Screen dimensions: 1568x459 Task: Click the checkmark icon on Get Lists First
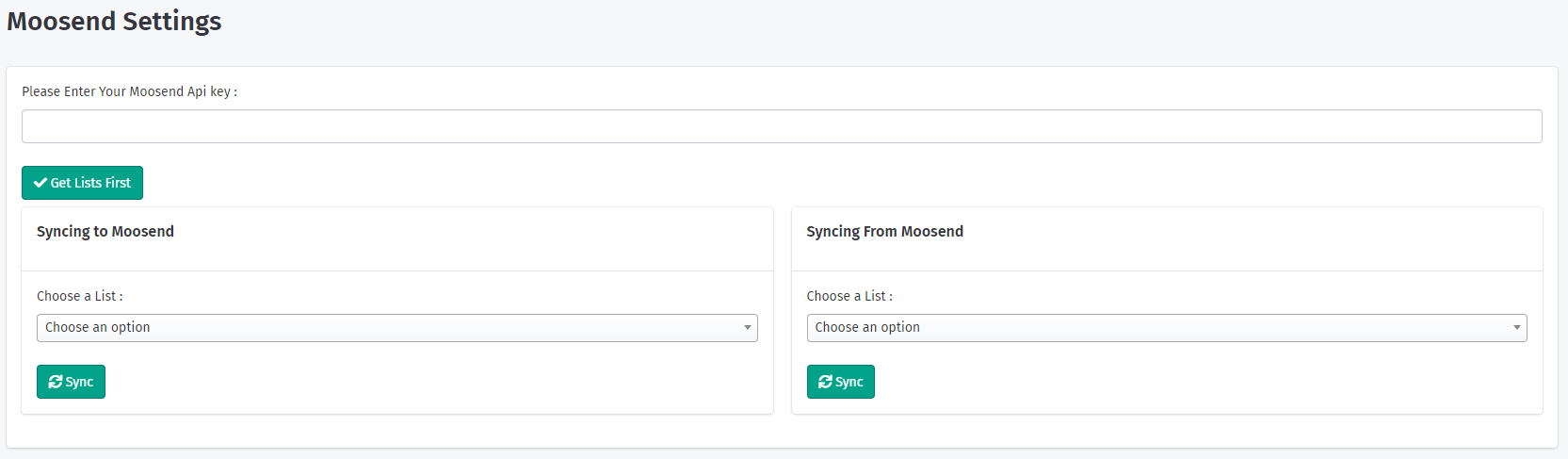(x=40, y=183)
